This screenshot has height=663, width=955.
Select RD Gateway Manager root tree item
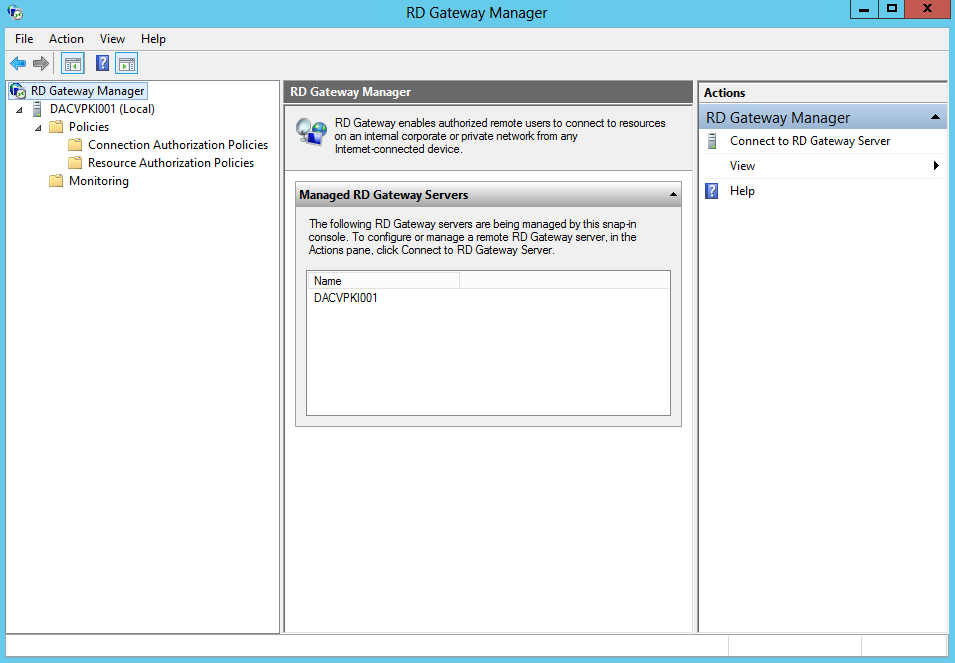coord(88,91)
